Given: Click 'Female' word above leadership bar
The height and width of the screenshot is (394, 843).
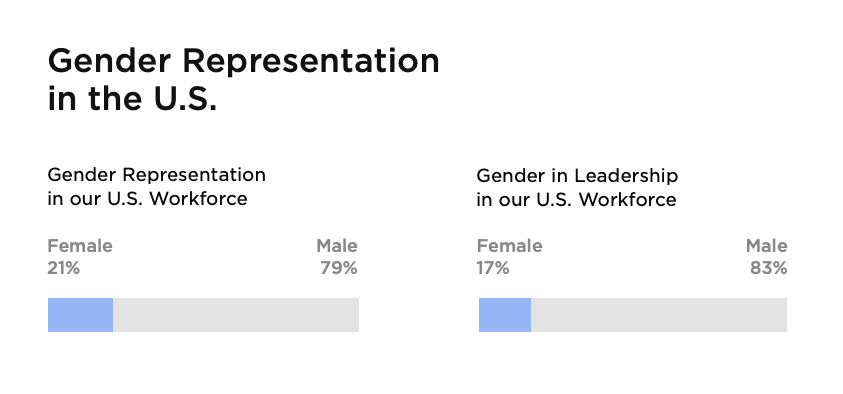Looking at the screenshot, I should pyautogui.click(x=509, y=246).
